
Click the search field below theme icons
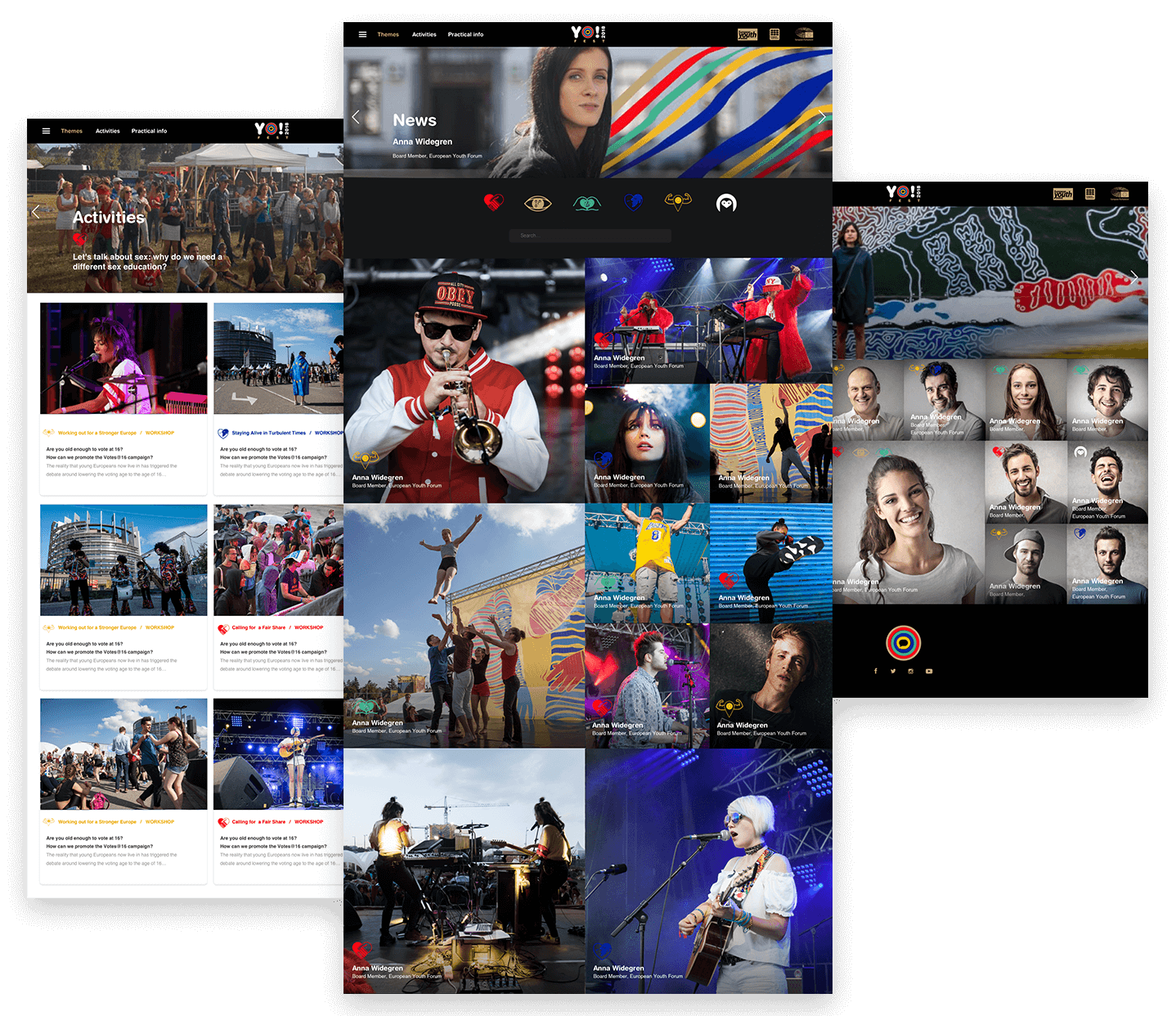tap(590, 236)
